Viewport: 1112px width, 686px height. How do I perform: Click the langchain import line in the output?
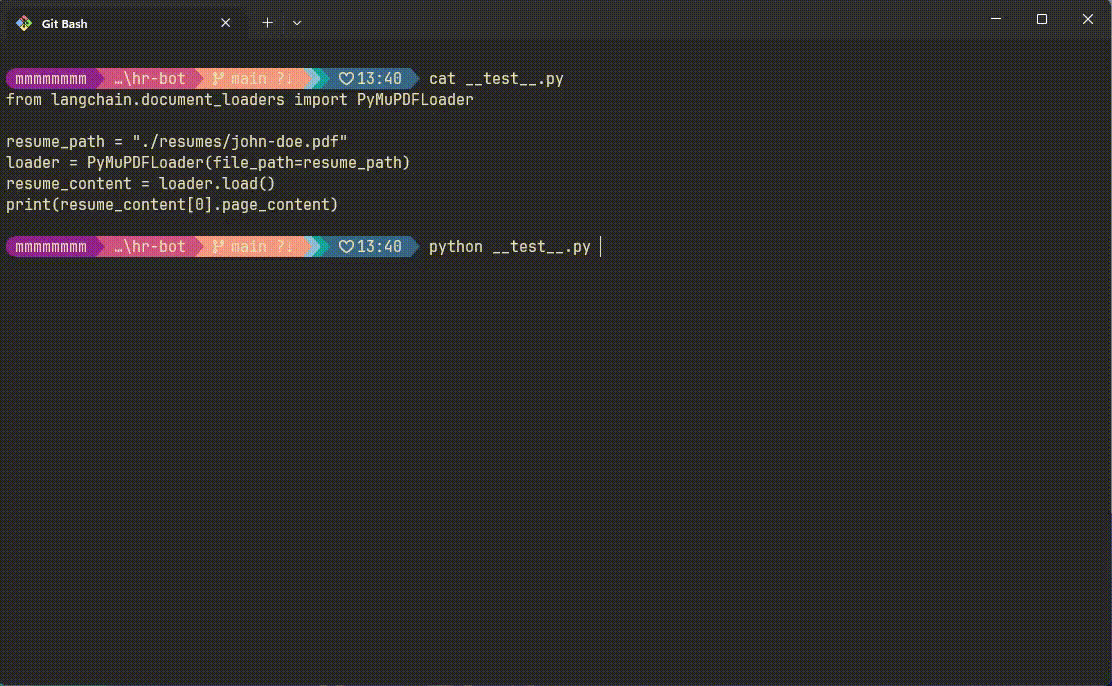click(x=239, y=100)
